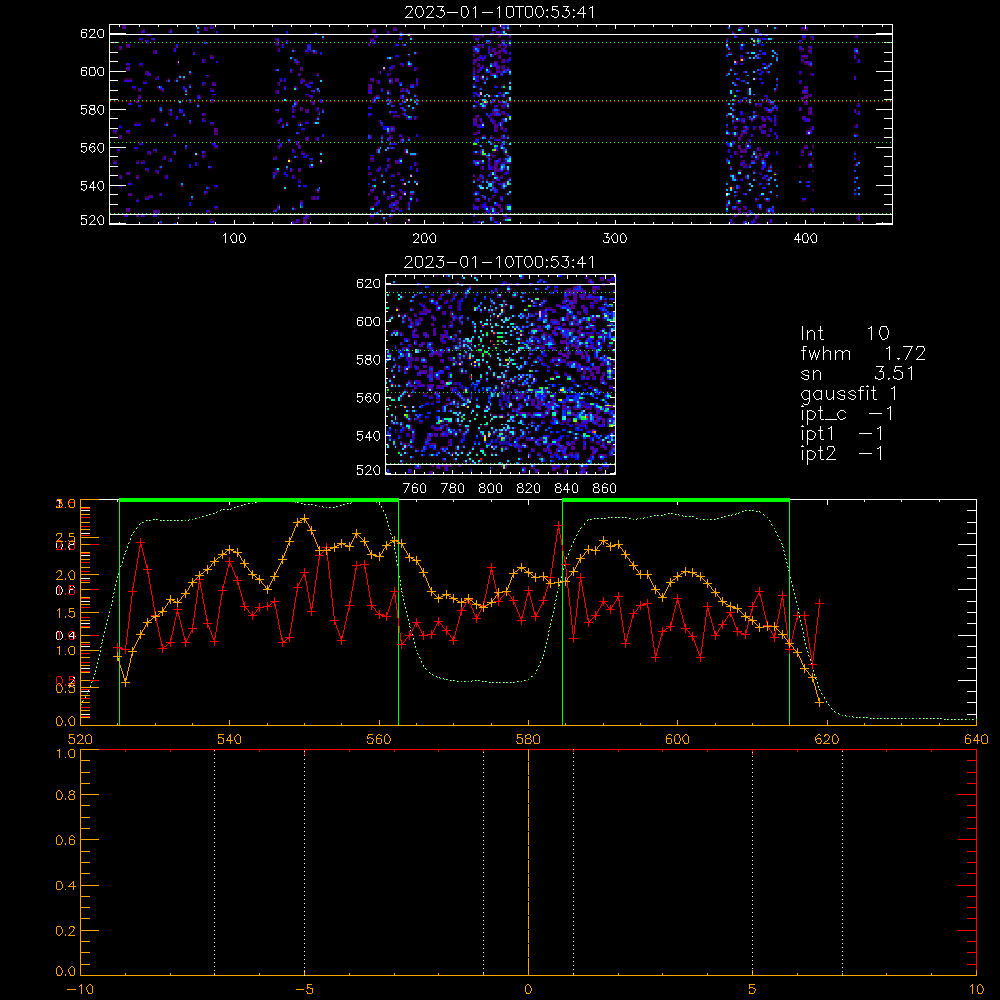Click the 0.8 y-axis label on the bottom plot

(66, 796)
